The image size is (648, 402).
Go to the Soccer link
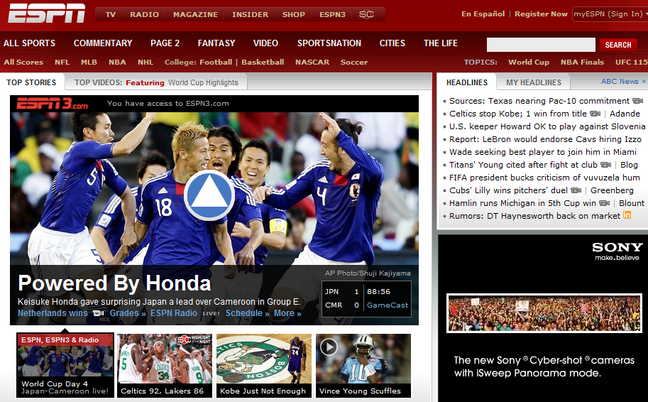click(x=354, y=62)
